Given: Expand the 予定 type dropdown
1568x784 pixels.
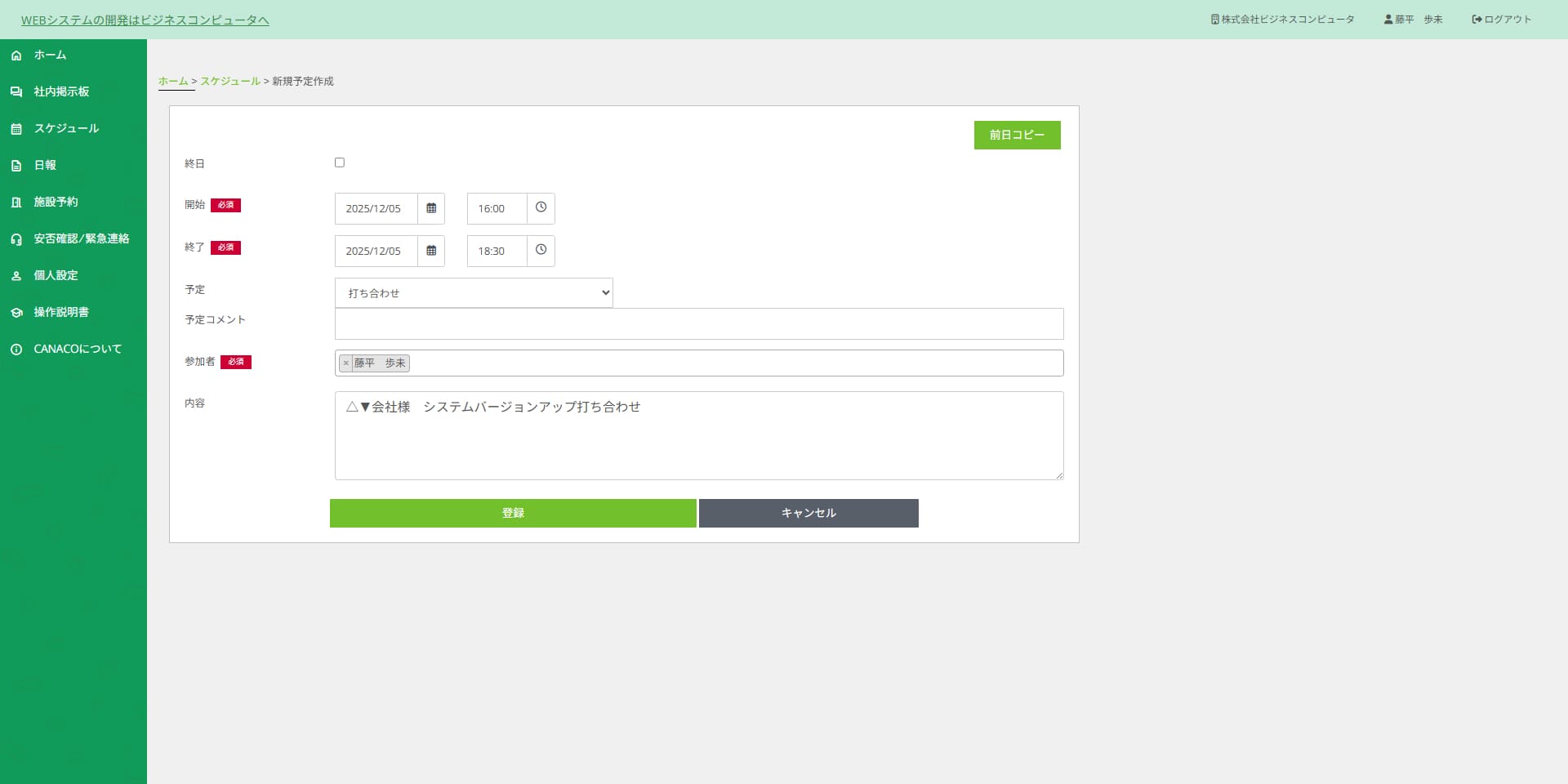Looking at the screenshot, I should coord(474,293).
